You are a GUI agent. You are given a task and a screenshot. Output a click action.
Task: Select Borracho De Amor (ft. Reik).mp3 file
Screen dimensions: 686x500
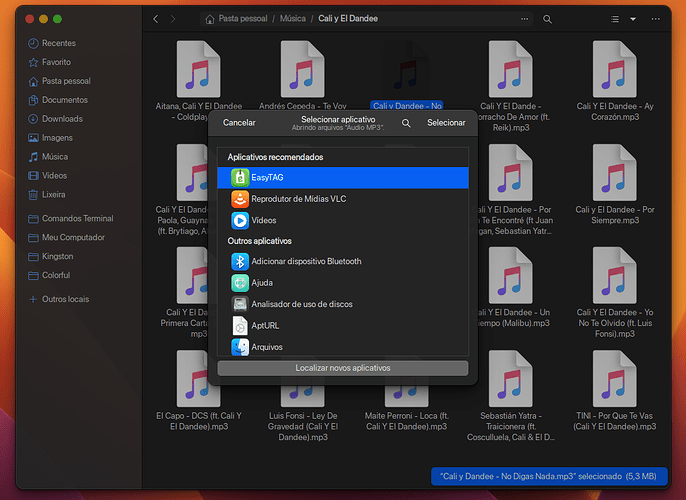511,86
